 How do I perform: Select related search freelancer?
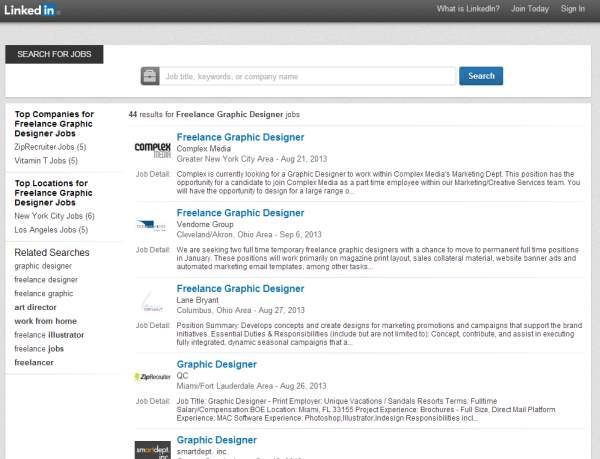point(34,362)
